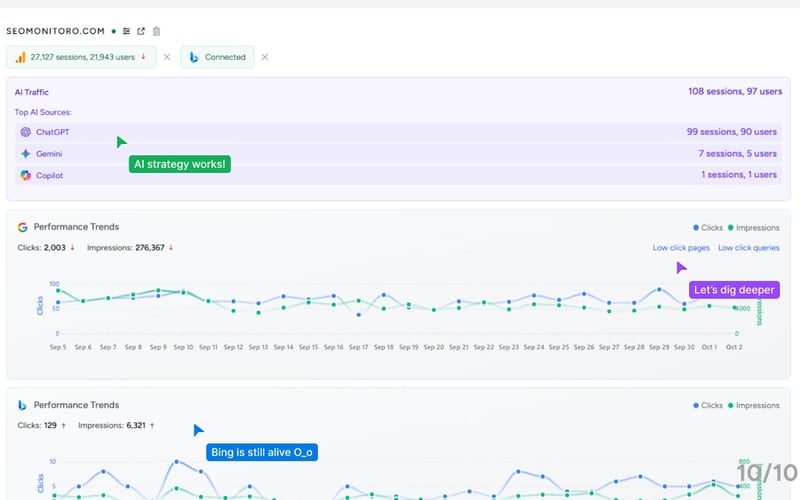Click the green status dot after SEOMONITORO.COM

114,31
